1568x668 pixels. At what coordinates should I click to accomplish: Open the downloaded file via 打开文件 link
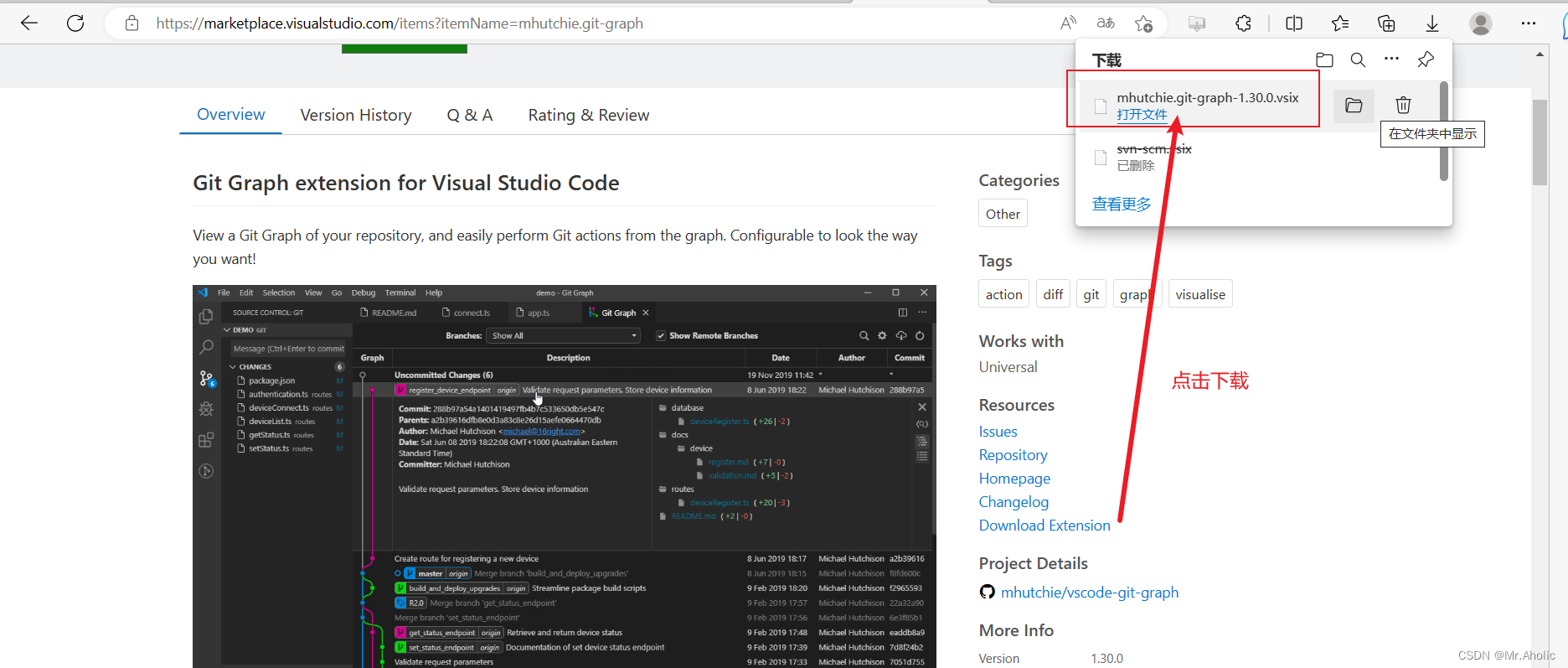(x=1142, y=115)
